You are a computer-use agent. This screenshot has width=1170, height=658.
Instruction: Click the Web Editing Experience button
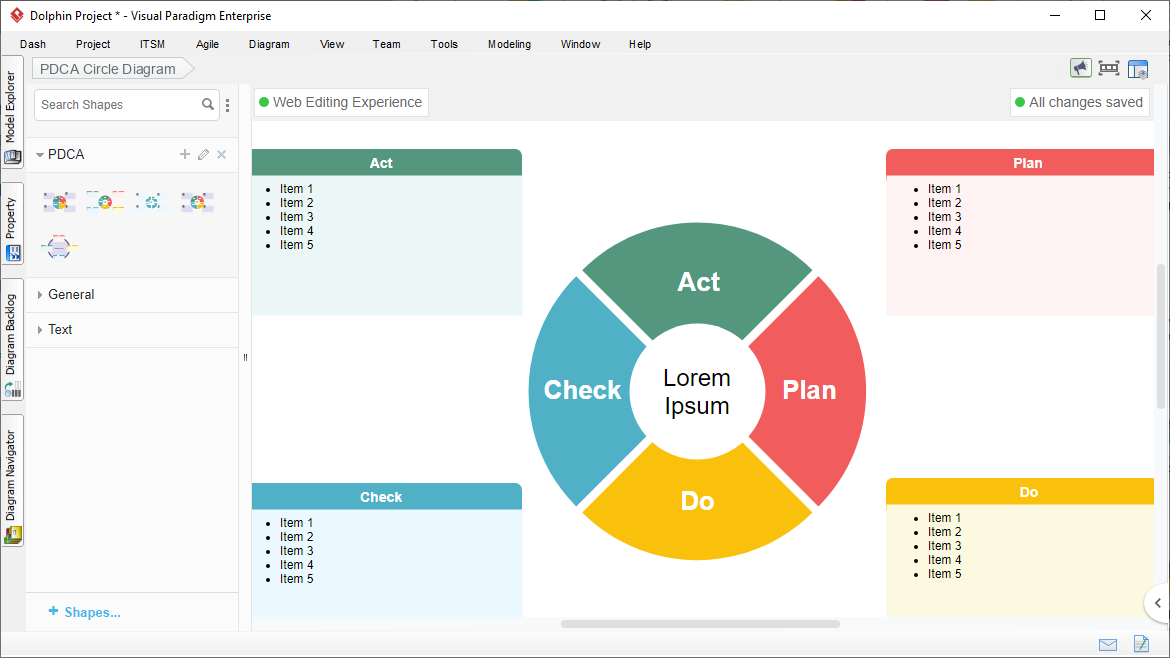(x=341, y=102)
